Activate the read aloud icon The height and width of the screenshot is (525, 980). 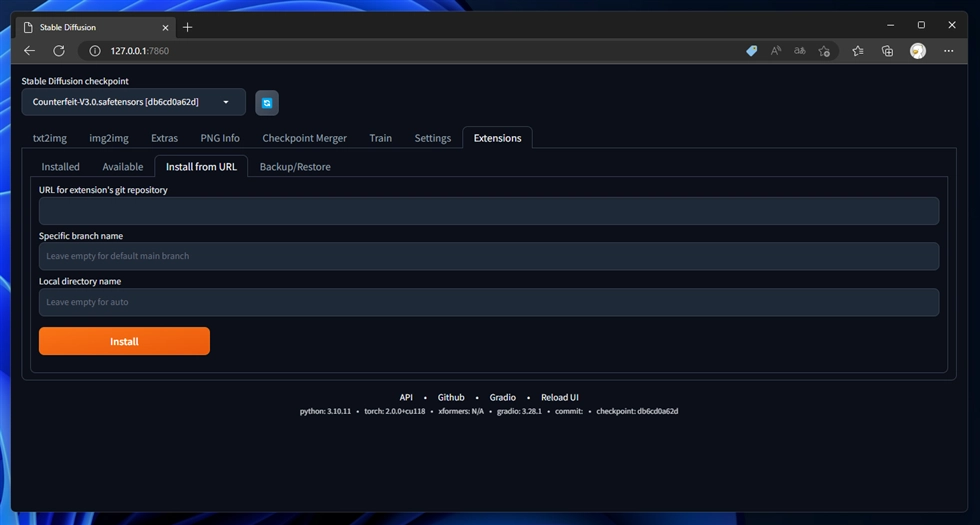tap(776, 51)
